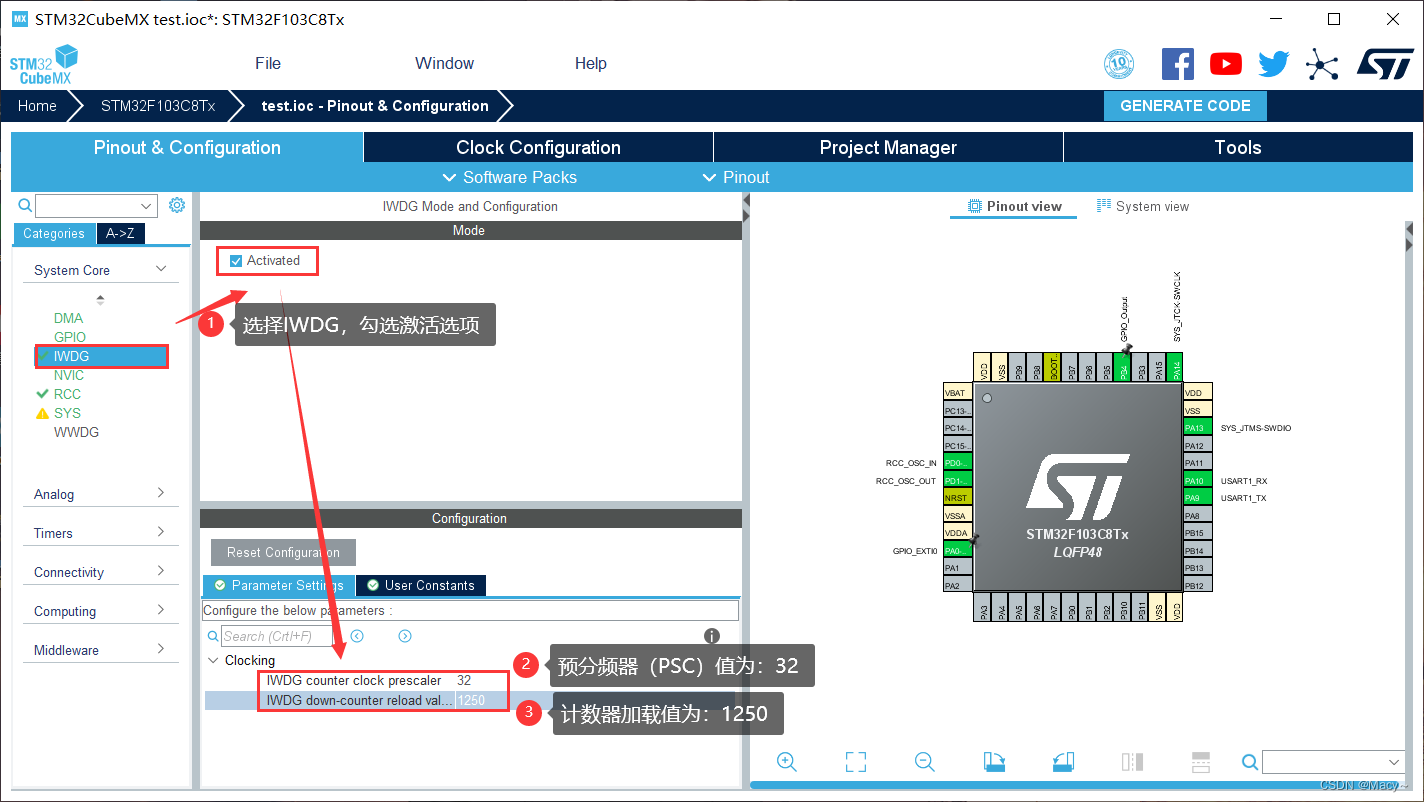Open the Help menu

[x=591, y=63]
